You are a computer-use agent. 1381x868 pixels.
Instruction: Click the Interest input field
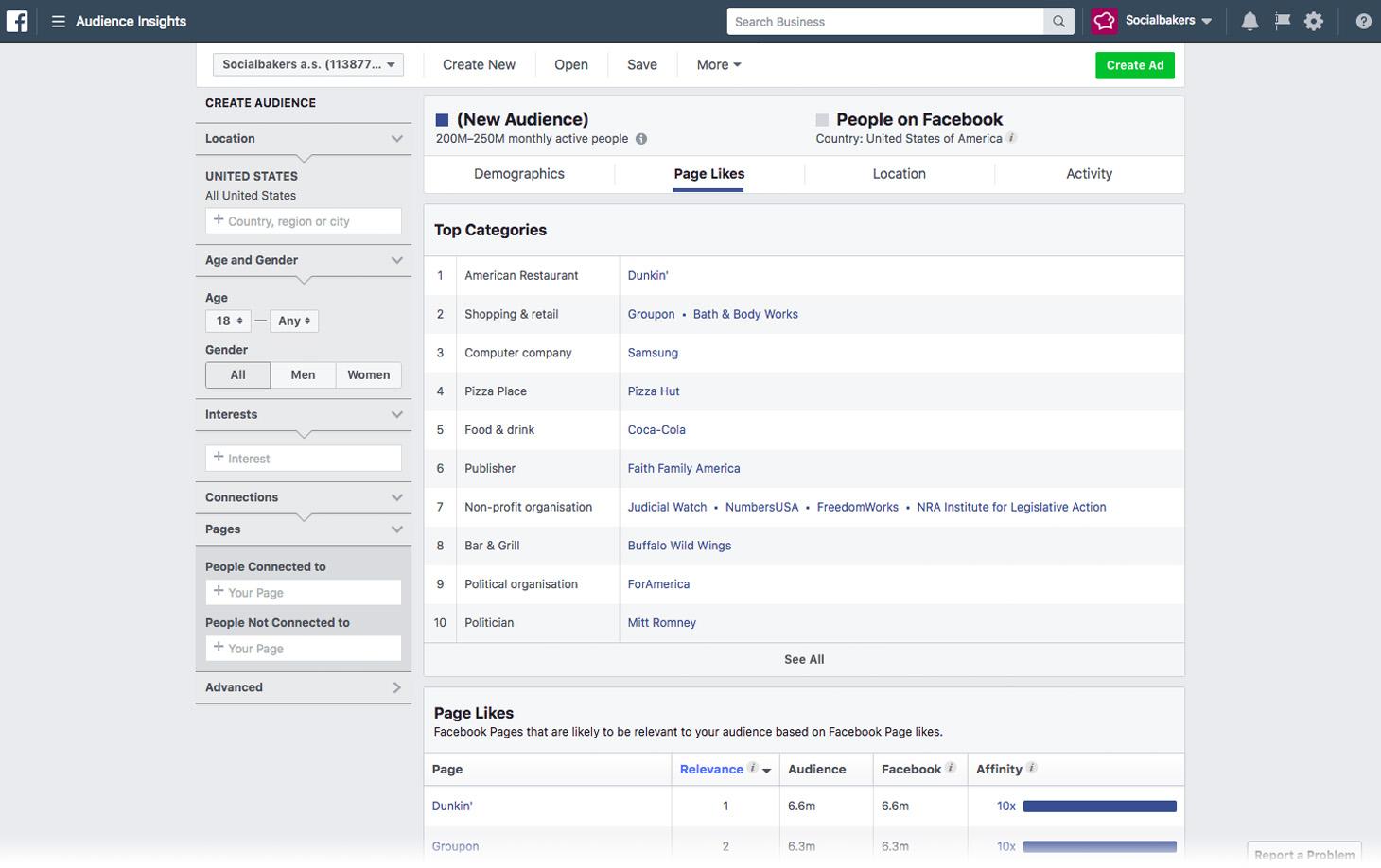click(304, 459)
